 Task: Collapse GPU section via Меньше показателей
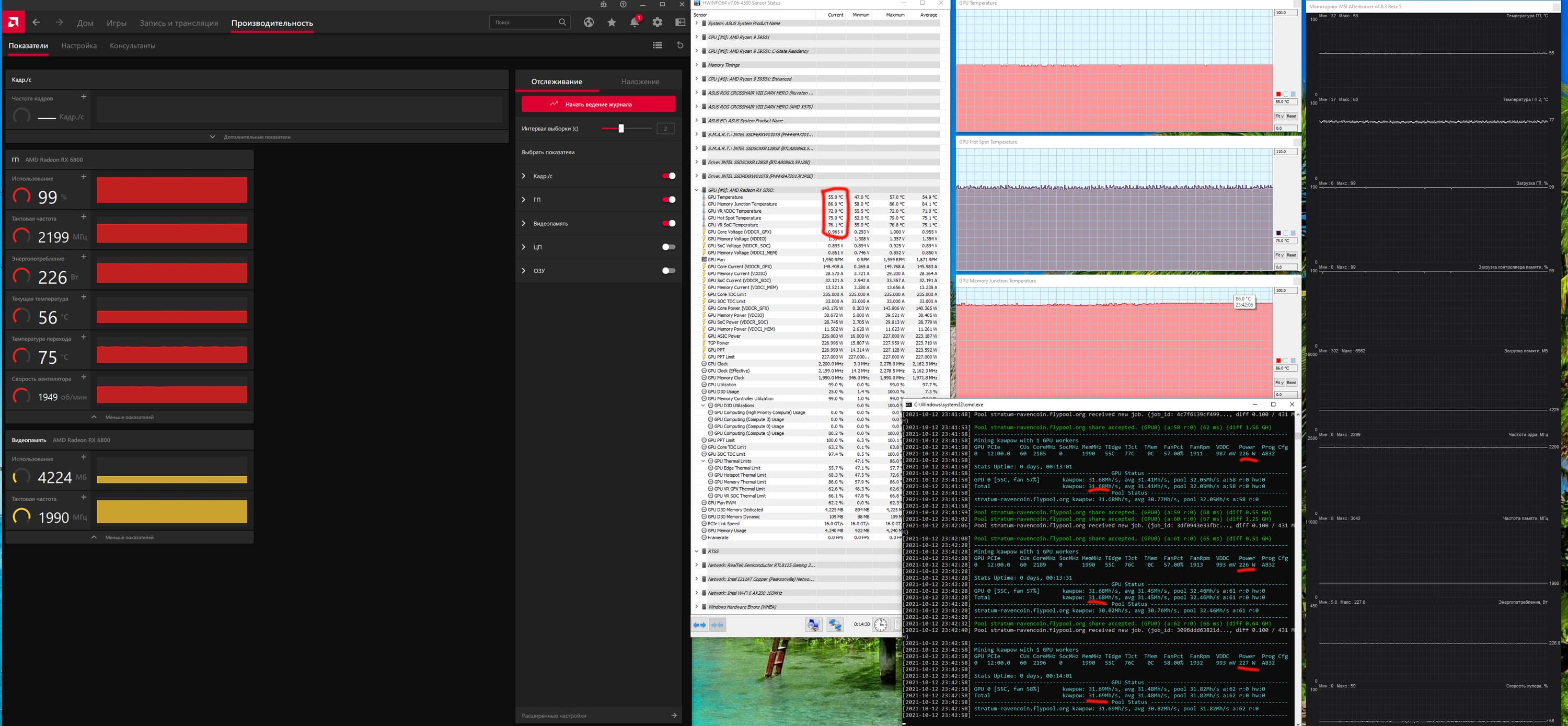129,418
